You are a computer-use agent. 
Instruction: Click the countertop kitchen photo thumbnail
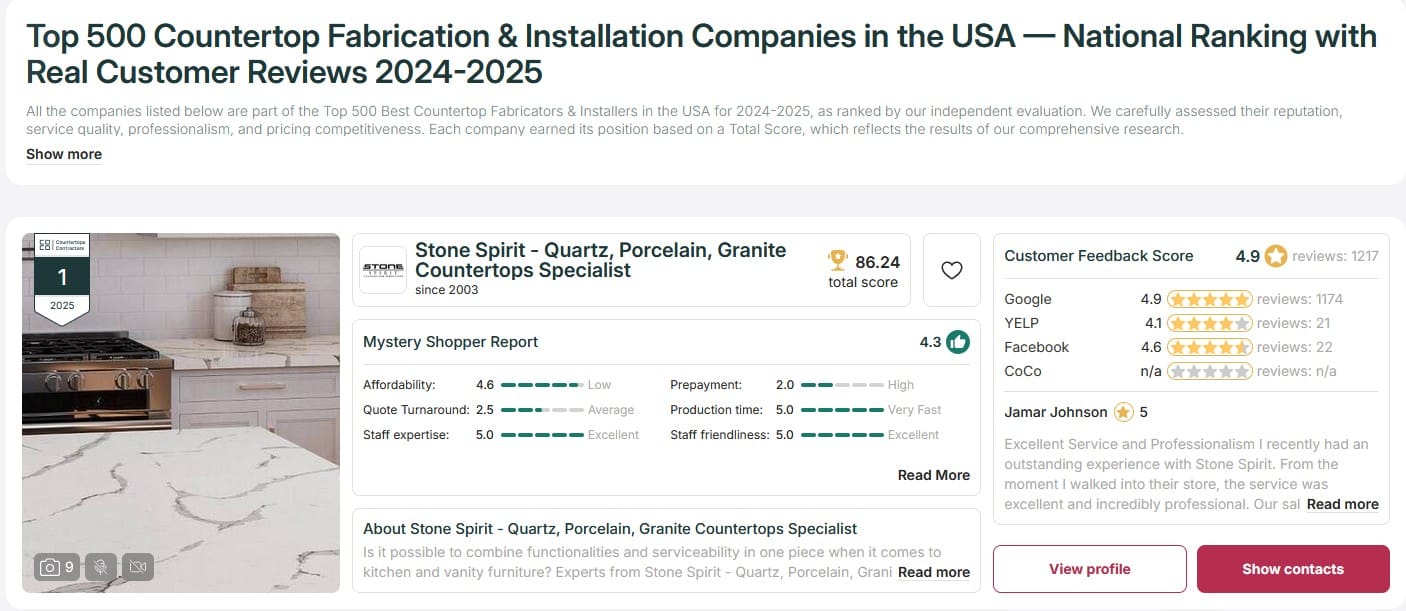click(x=181, y=413)
